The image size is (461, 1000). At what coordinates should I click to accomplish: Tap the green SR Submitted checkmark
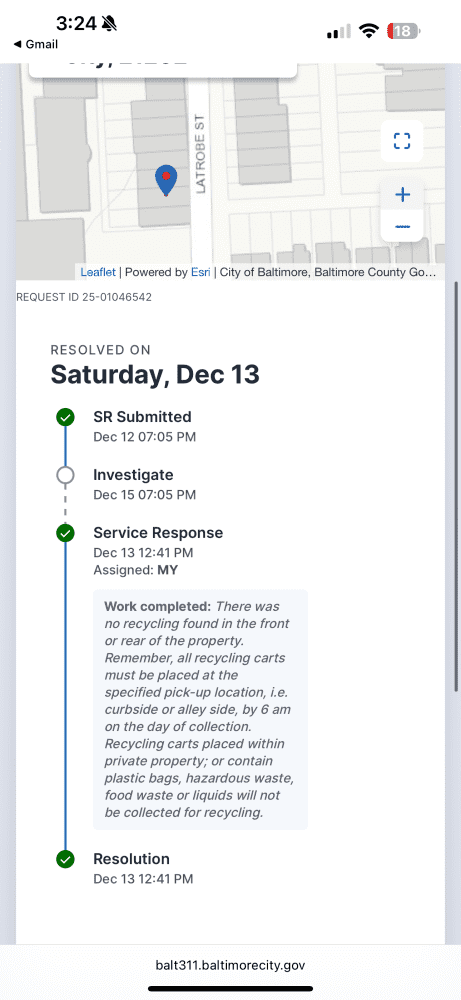[x=65, y=418]
